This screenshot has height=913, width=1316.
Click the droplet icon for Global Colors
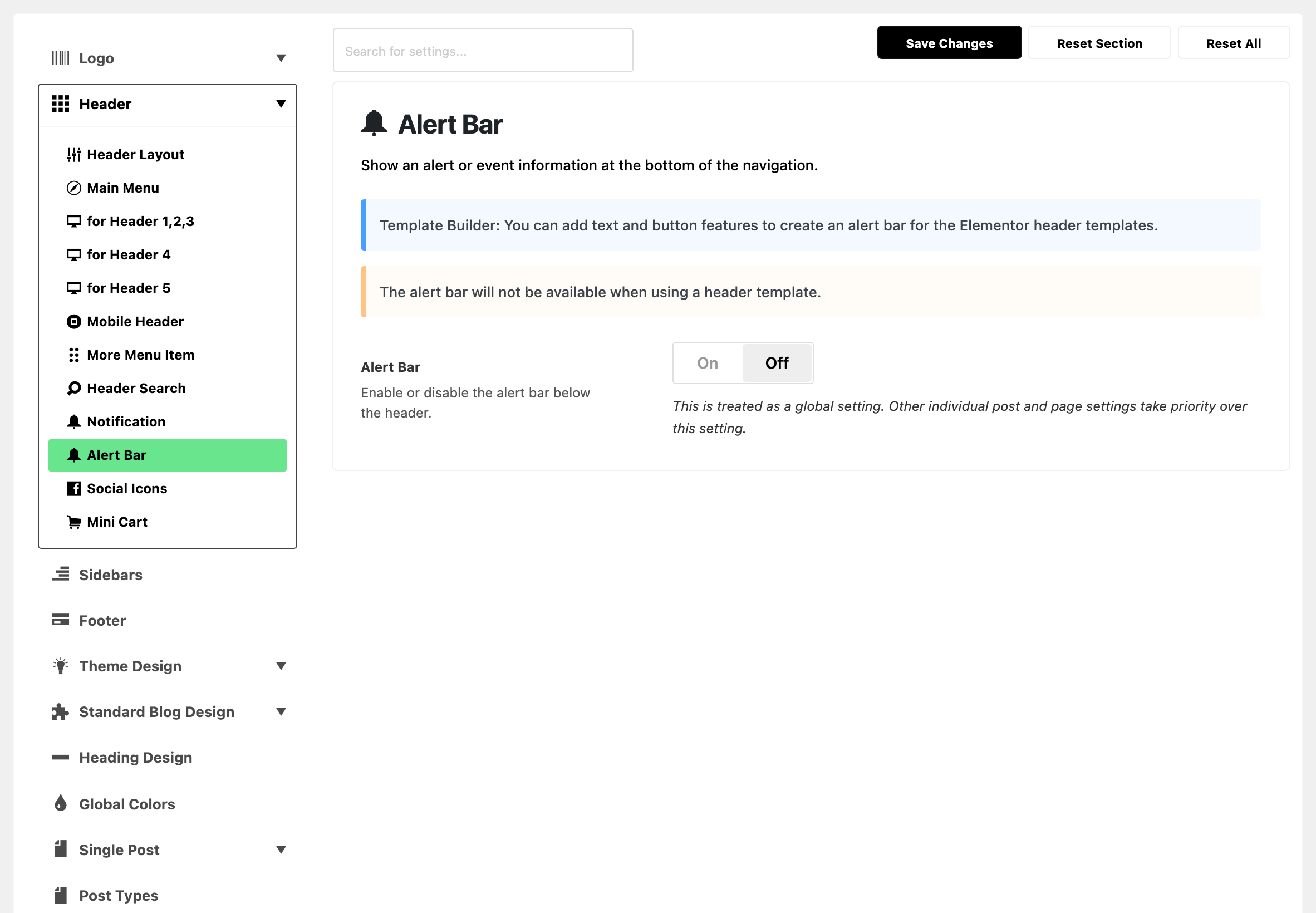[x=61, y=803]
